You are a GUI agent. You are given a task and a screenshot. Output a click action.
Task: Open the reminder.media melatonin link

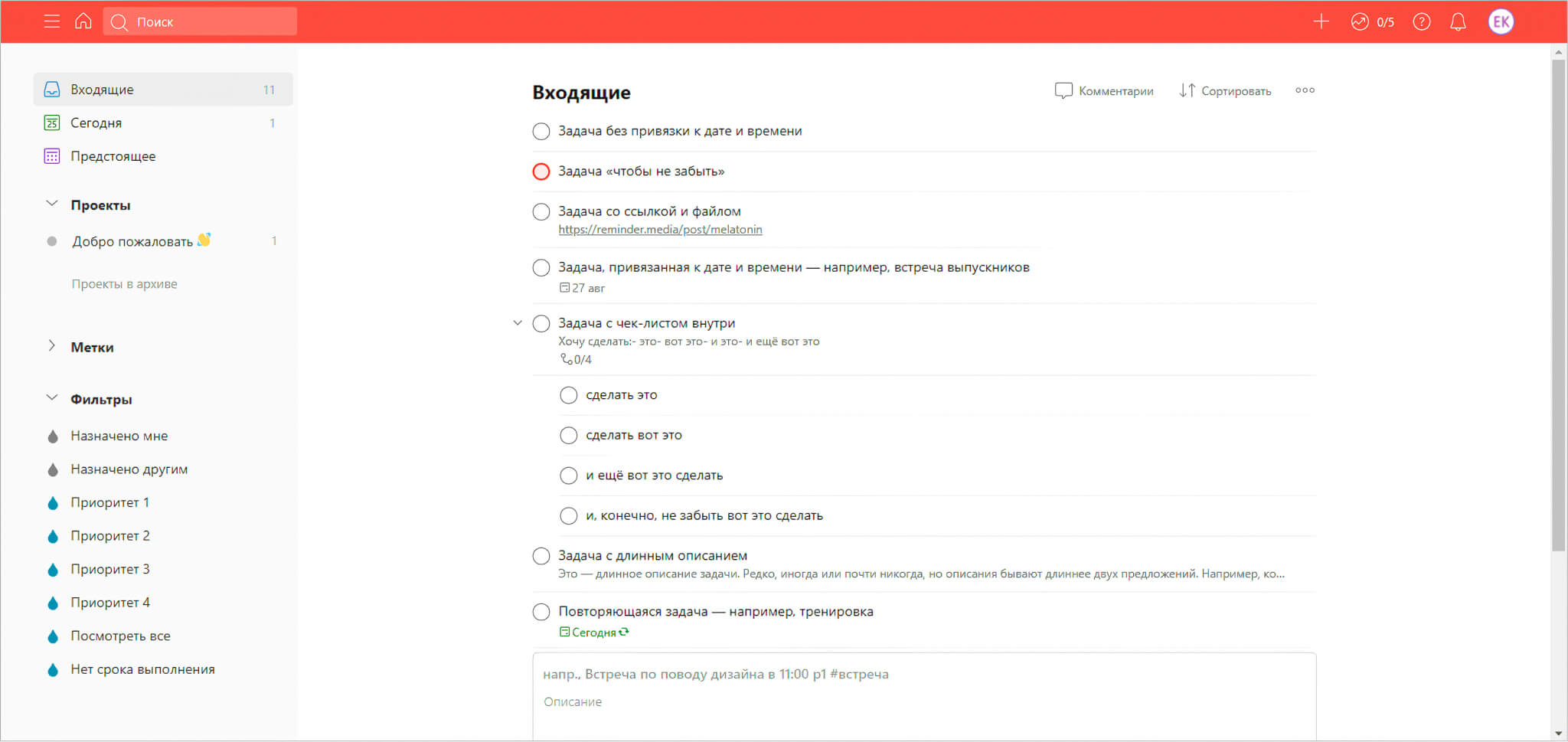point(660,230)
